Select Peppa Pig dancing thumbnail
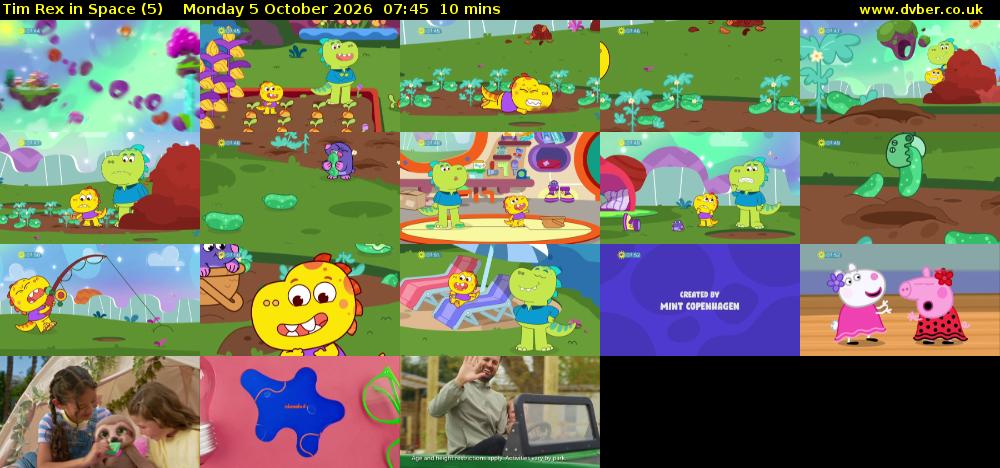The image size is (1000, 468). (900, 300)
